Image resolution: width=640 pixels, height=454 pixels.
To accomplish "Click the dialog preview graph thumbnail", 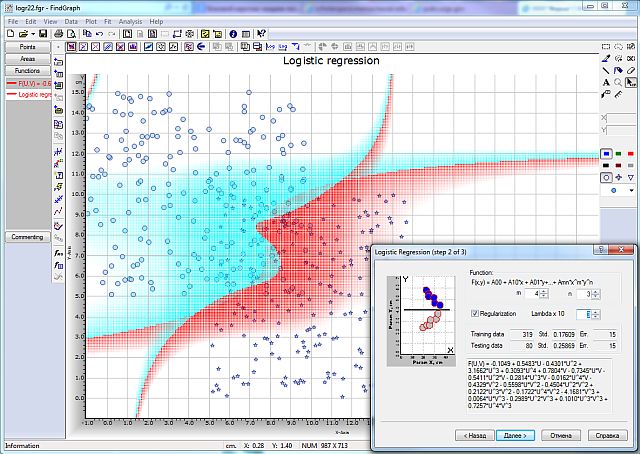I will (421, 320).
